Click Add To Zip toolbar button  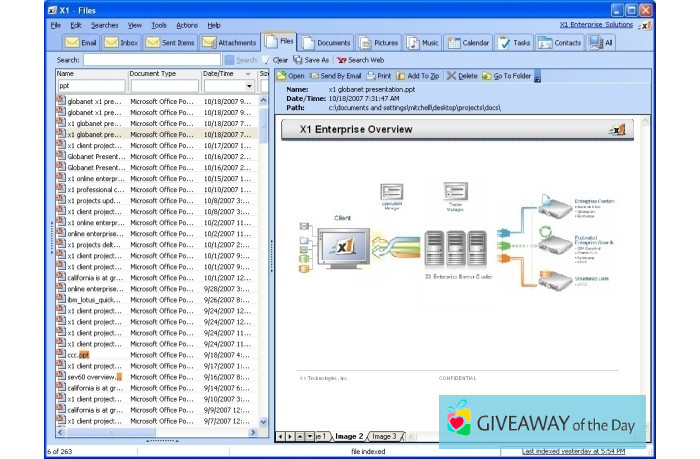pyautogui.click(x=419, y=76)
